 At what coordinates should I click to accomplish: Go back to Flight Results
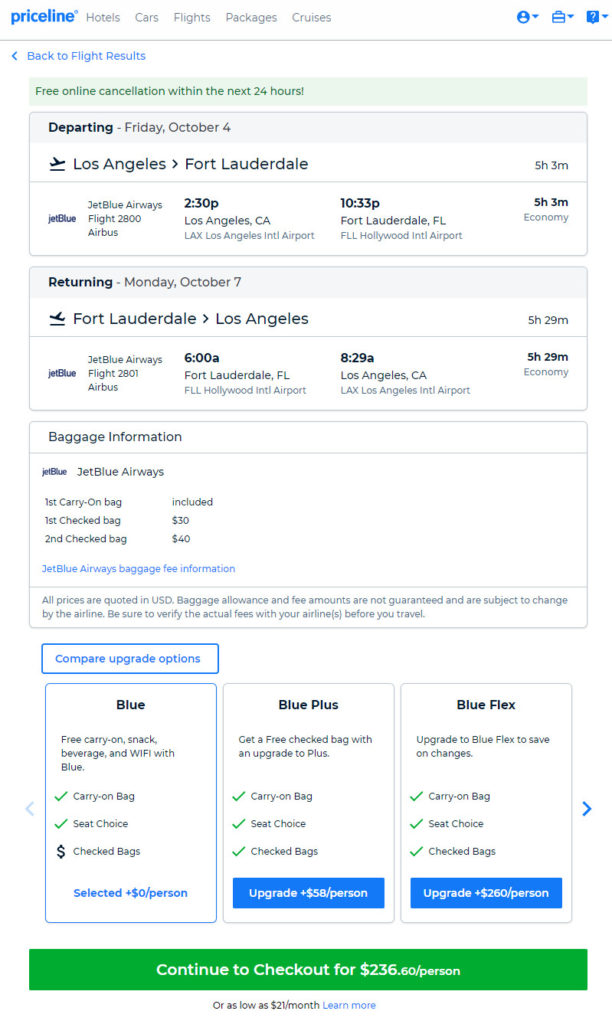tap(78, 56)
